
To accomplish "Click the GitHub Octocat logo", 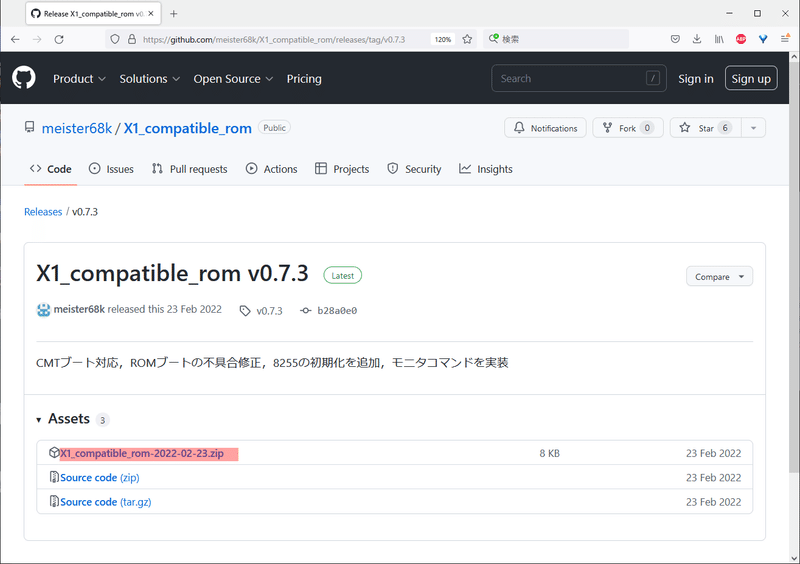I will coord(23,78).
